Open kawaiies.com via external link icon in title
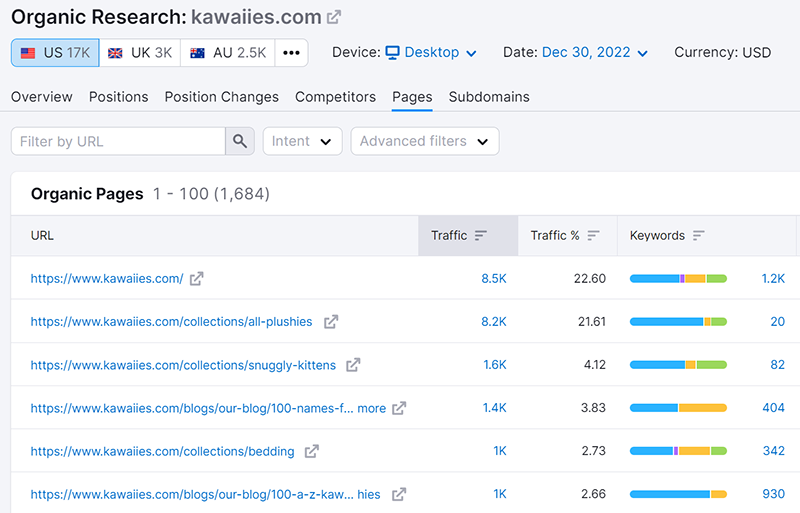800x513 pixels. click(334, 17)
